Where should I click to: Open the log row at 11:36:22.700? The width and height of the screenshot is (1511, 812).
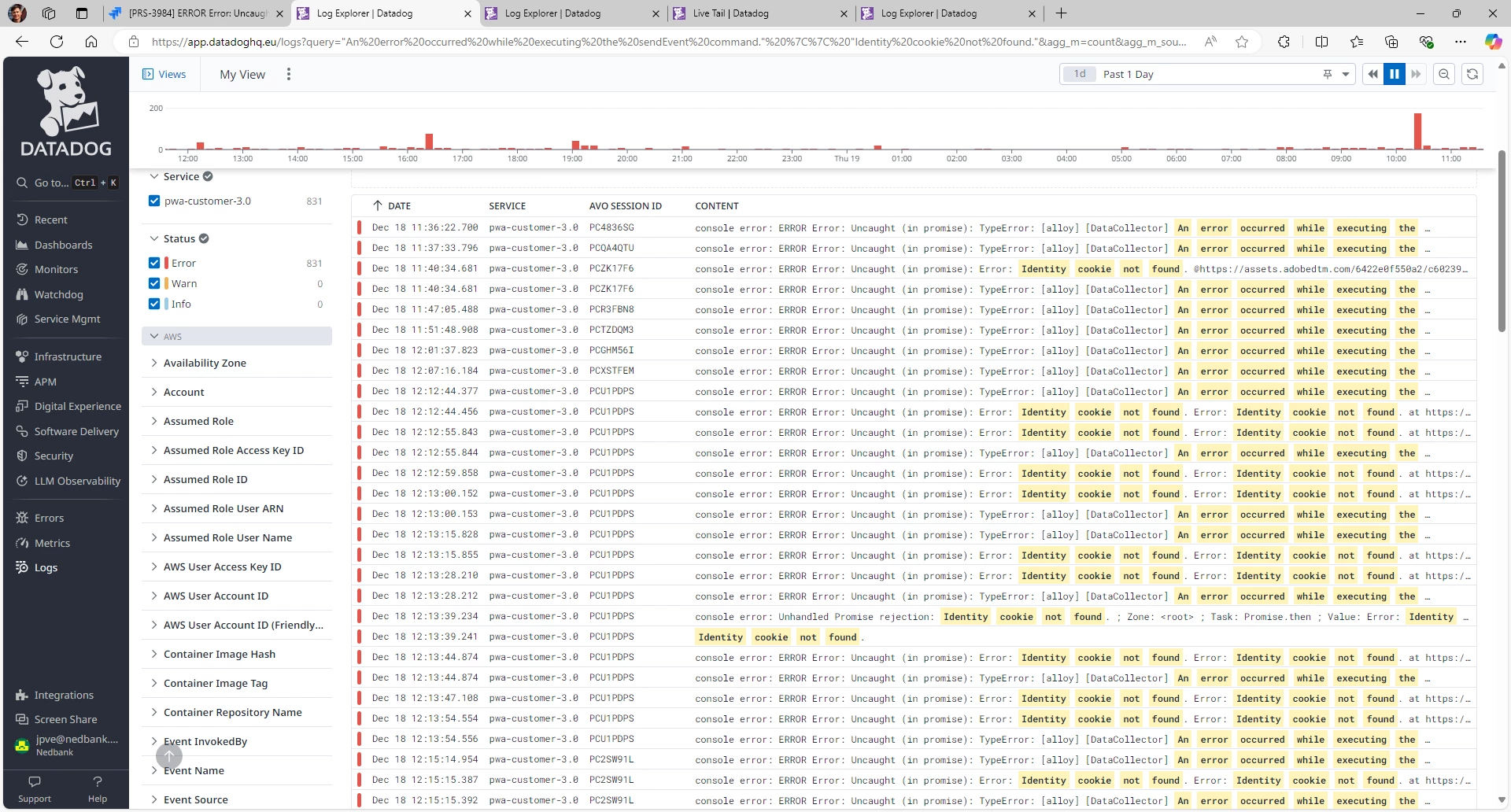(914, 227)
